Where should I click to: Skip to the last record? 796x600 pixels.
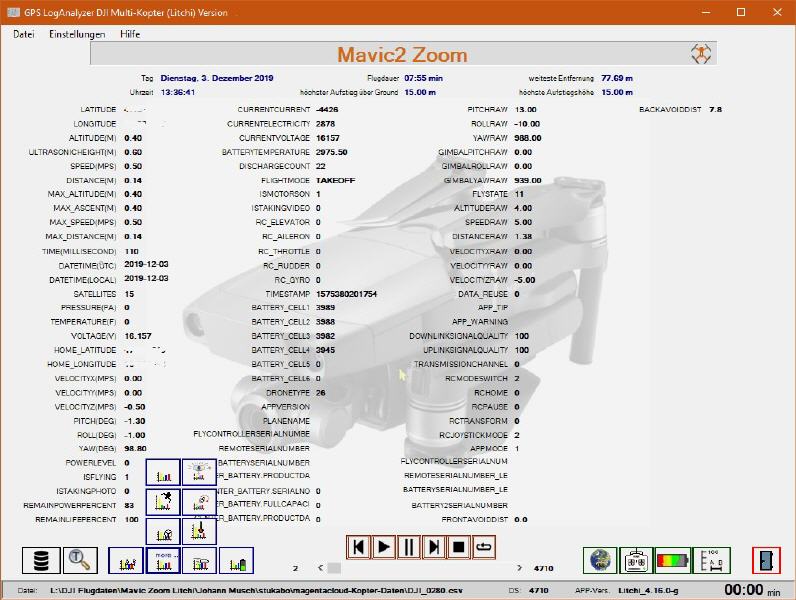434,547
